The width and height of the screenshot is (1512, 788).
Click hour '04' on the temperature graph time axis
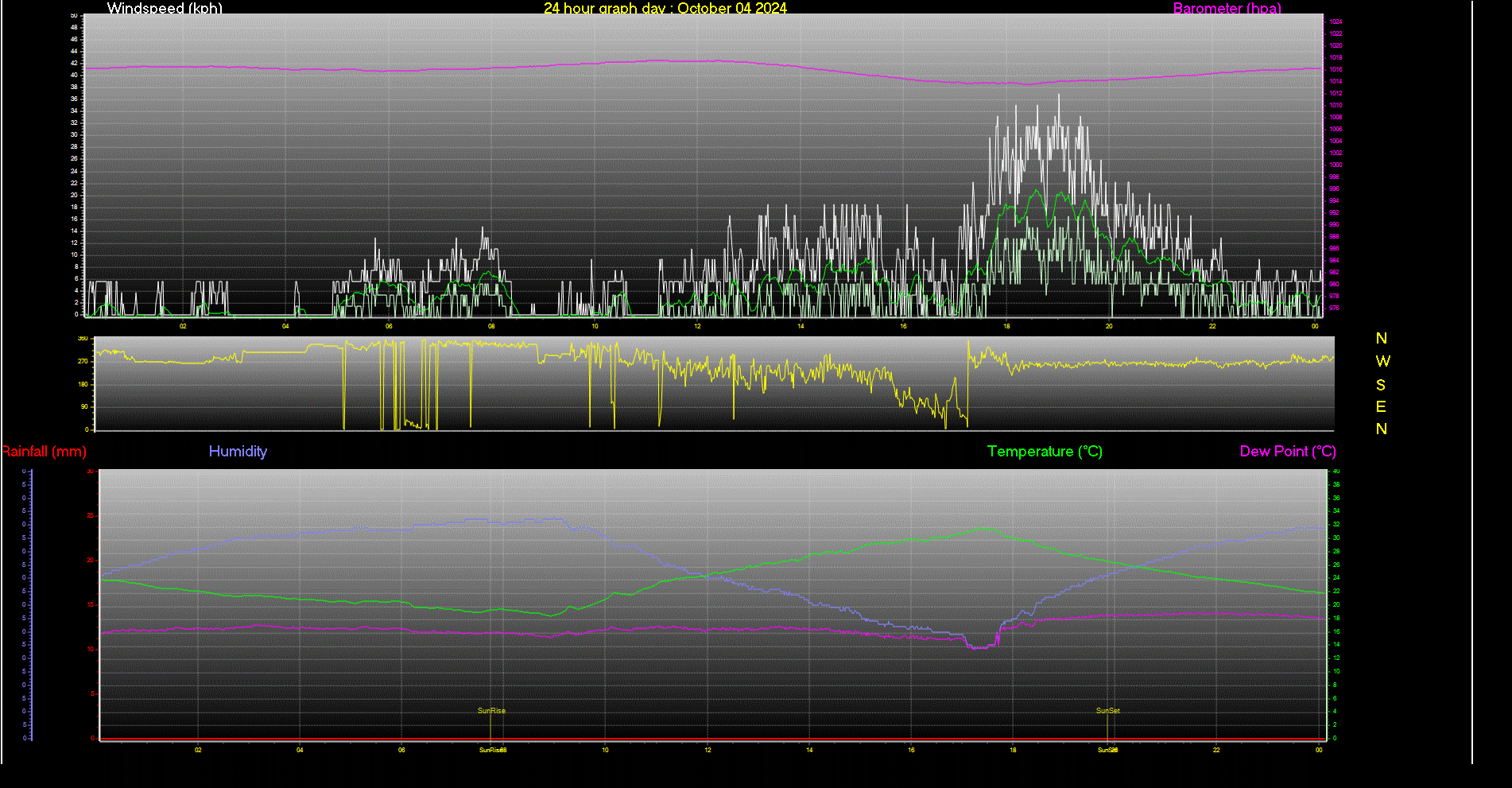(x=300, y=750)
